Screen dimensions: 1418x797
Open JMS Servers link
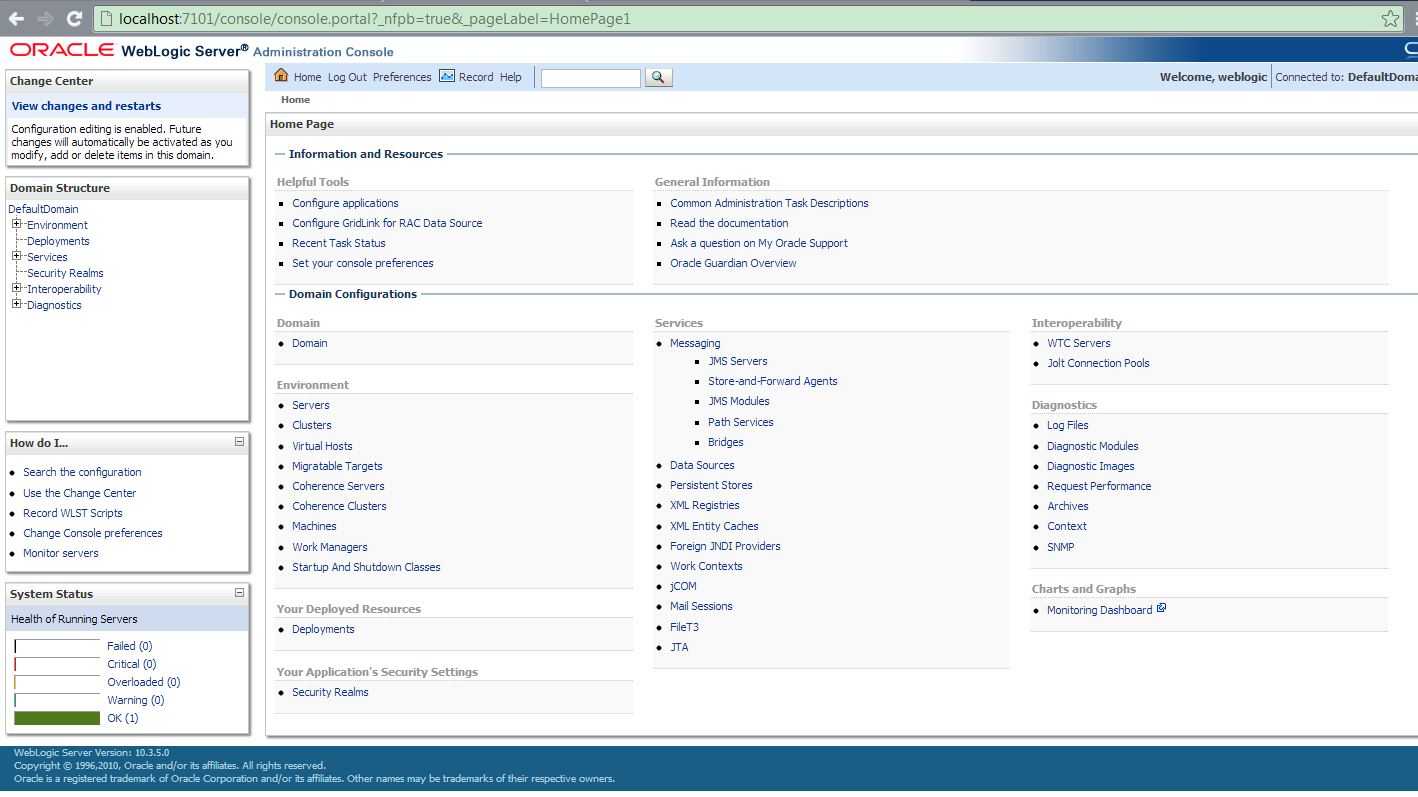click(x=738, y=361)
